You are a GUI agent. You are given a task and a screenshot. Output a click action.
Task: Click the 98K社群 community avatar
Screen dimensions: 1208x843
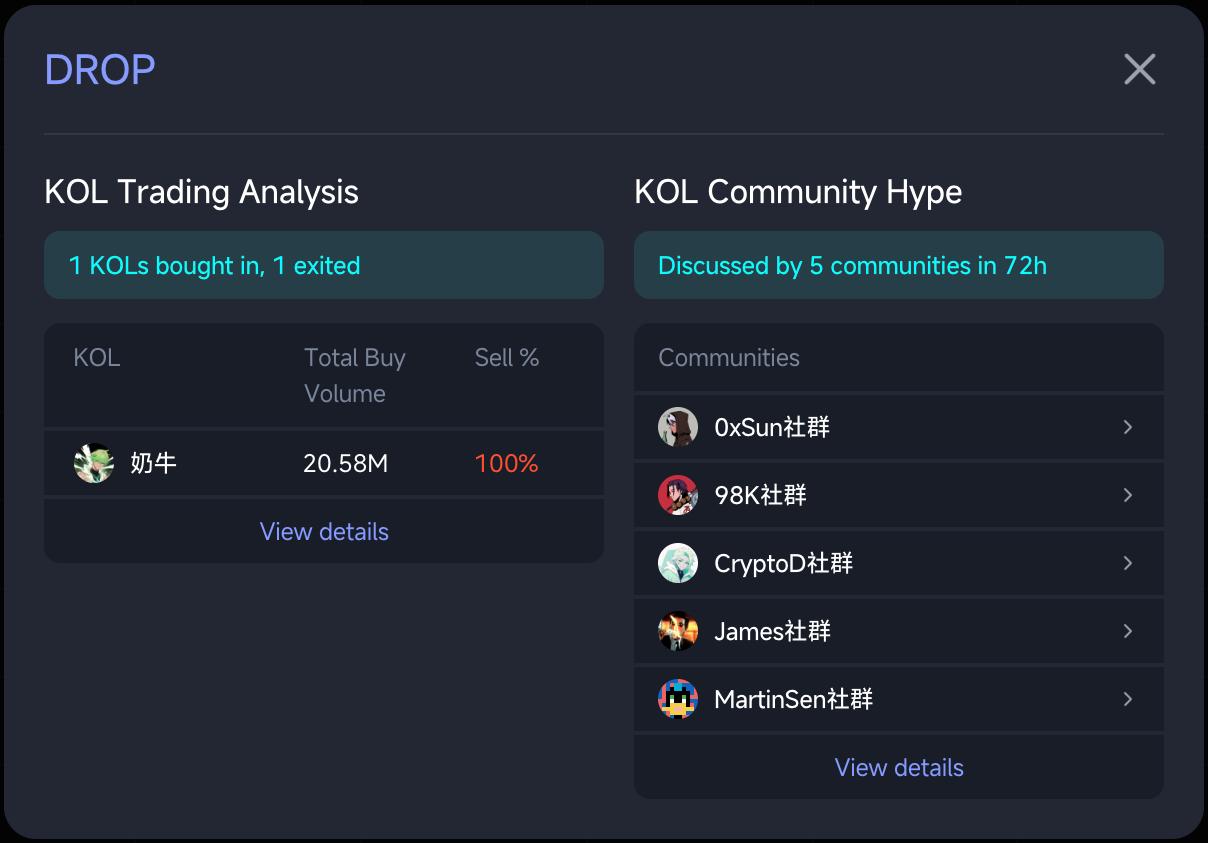[x=678, y=495]
